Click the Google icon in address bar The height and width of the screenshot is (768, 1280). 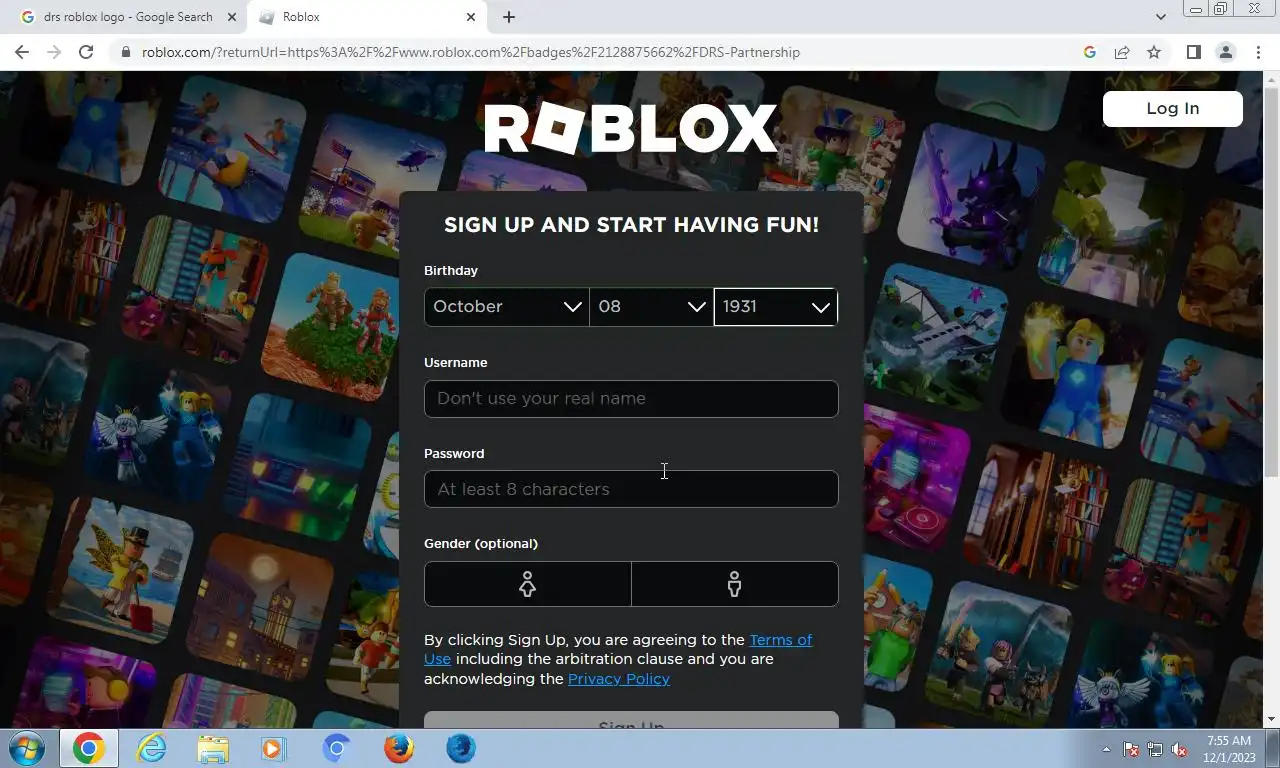[x=1090, y=52]
